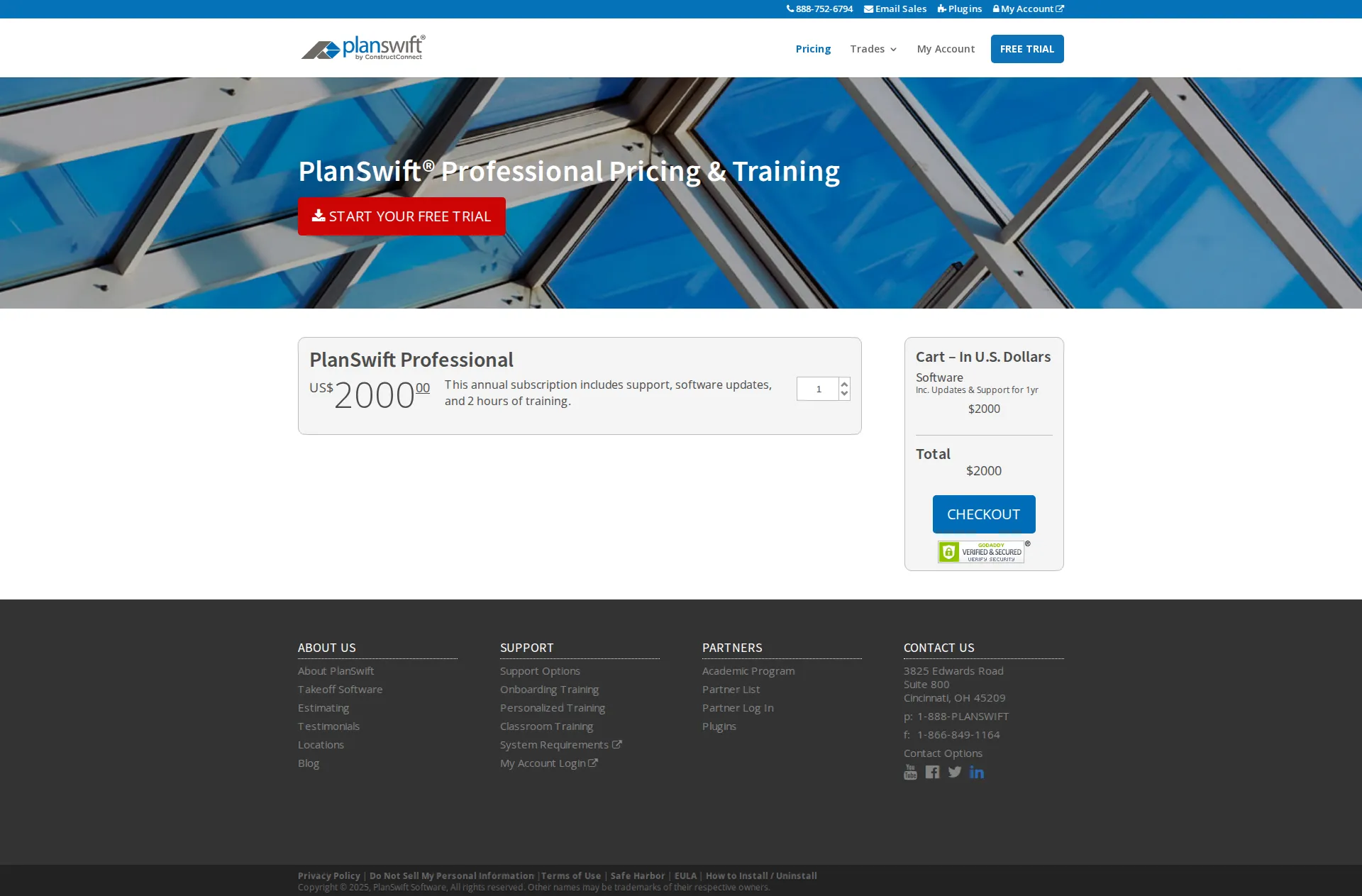Click the 1-866-849-1164 fax number
Viewport: 1362px width, 896px height.
pos(958,735)
